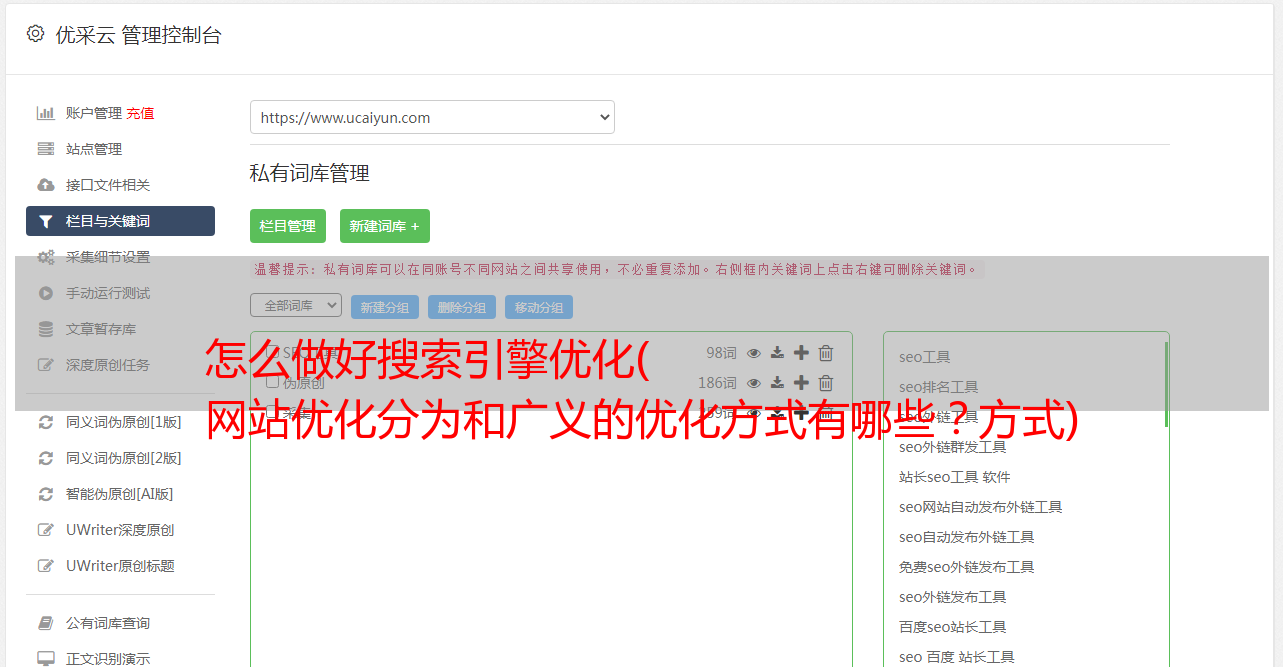The image size is (1283, 667).
Task: Select keyword 站长seo工具 软件
Action: [955, 477]
